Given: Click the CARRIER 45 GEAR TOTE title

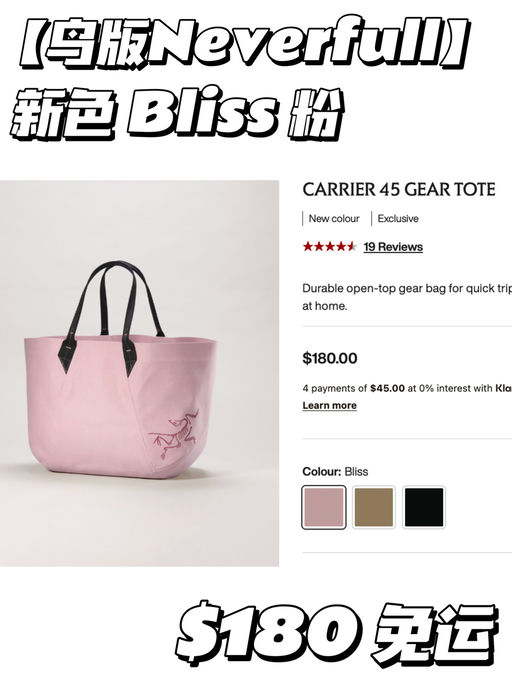Looking at the screenshot, I should [399, 189].
